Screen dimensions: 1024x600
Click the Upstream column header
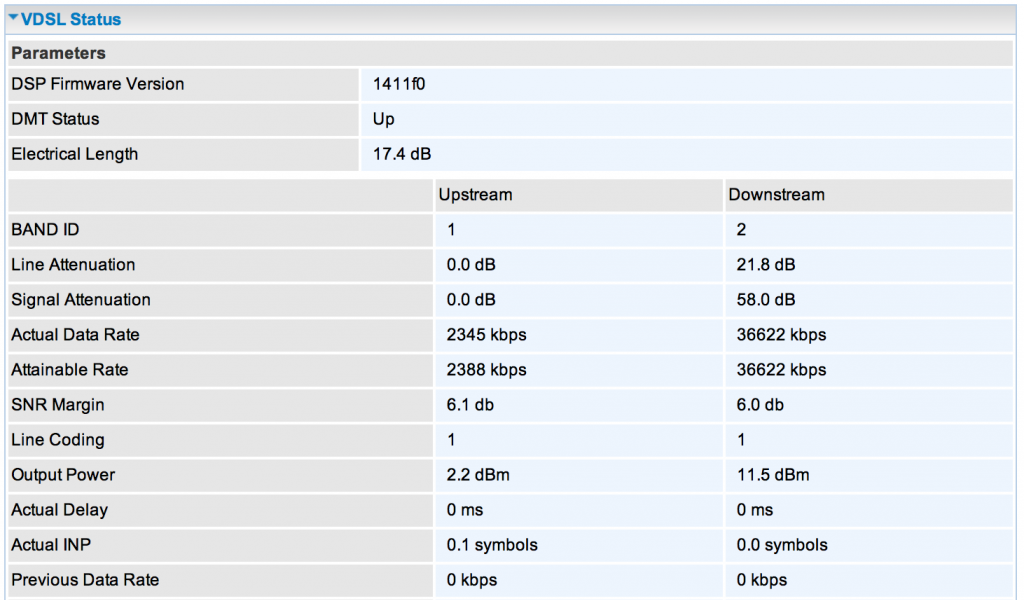pyautogui.click(x=475, y=195)
